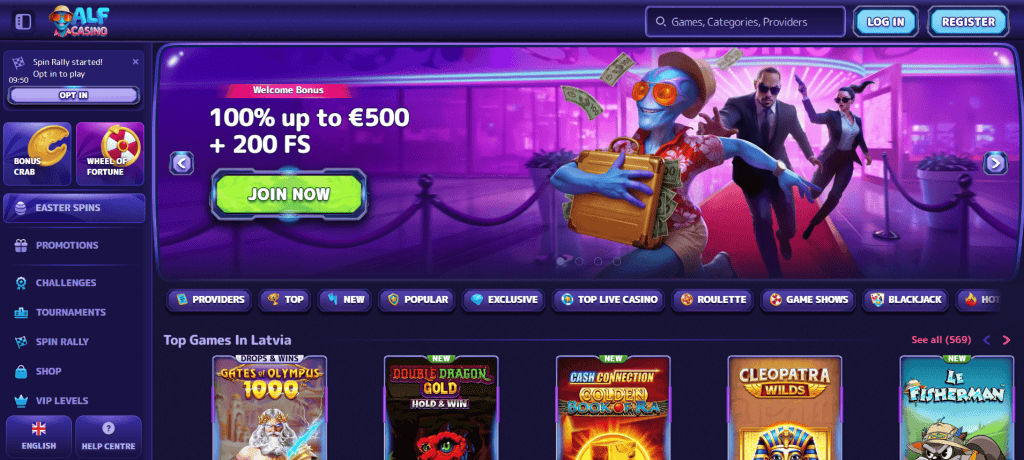
Task: Open the Promotions gift icon
Action: click(22, 246)
